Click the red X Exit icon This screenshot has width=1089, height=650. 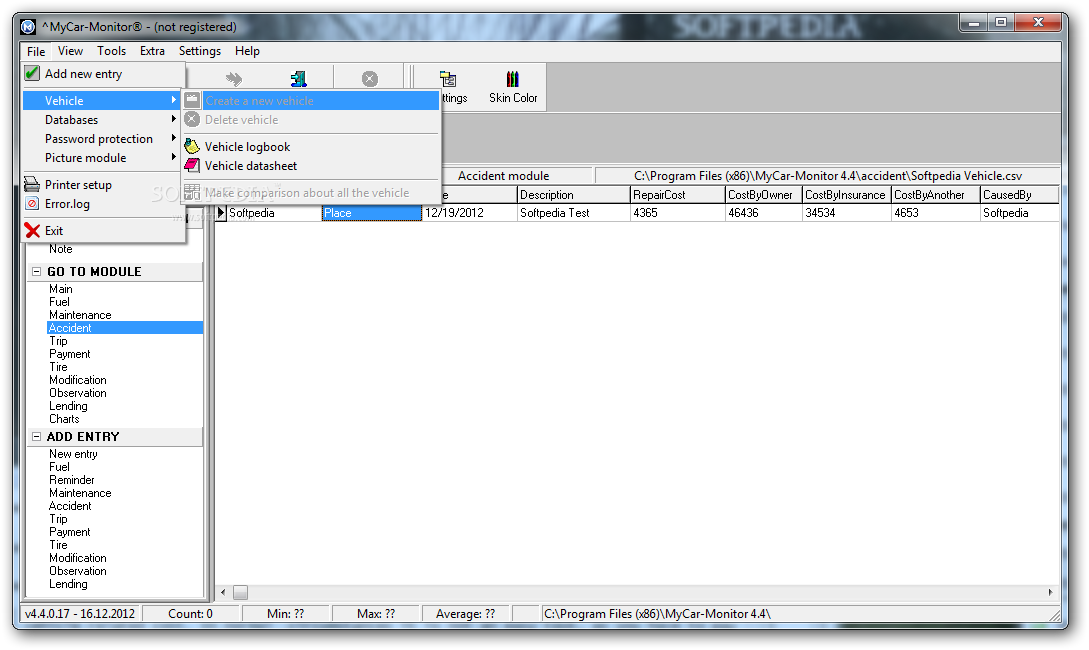coord(32,231)
